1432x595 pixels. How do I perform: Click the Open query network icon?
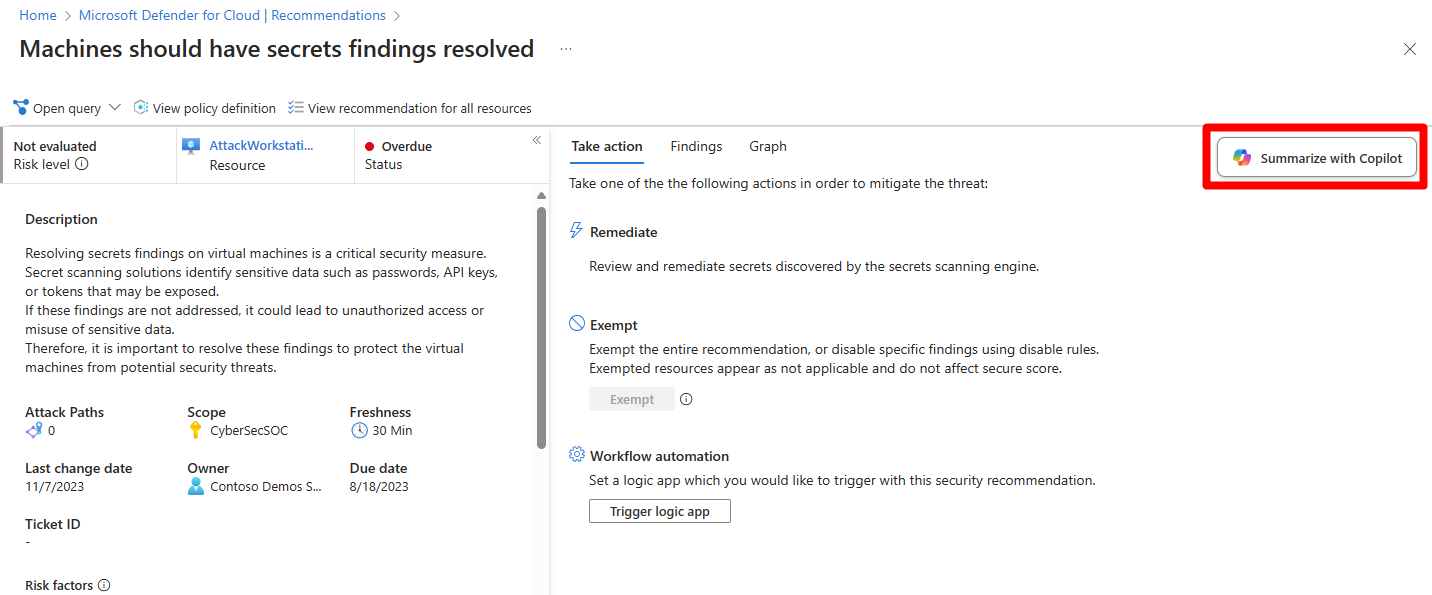click(21, 108)
